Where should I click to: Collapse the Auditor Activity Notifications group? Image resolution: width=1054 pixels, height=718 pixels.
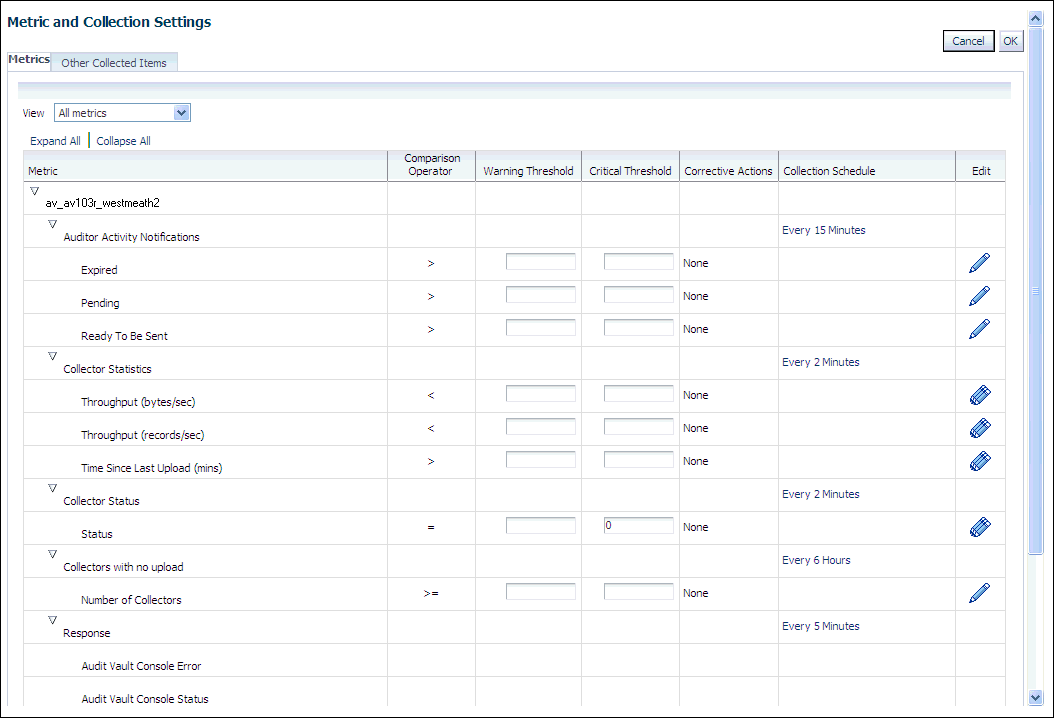point(52,224)
